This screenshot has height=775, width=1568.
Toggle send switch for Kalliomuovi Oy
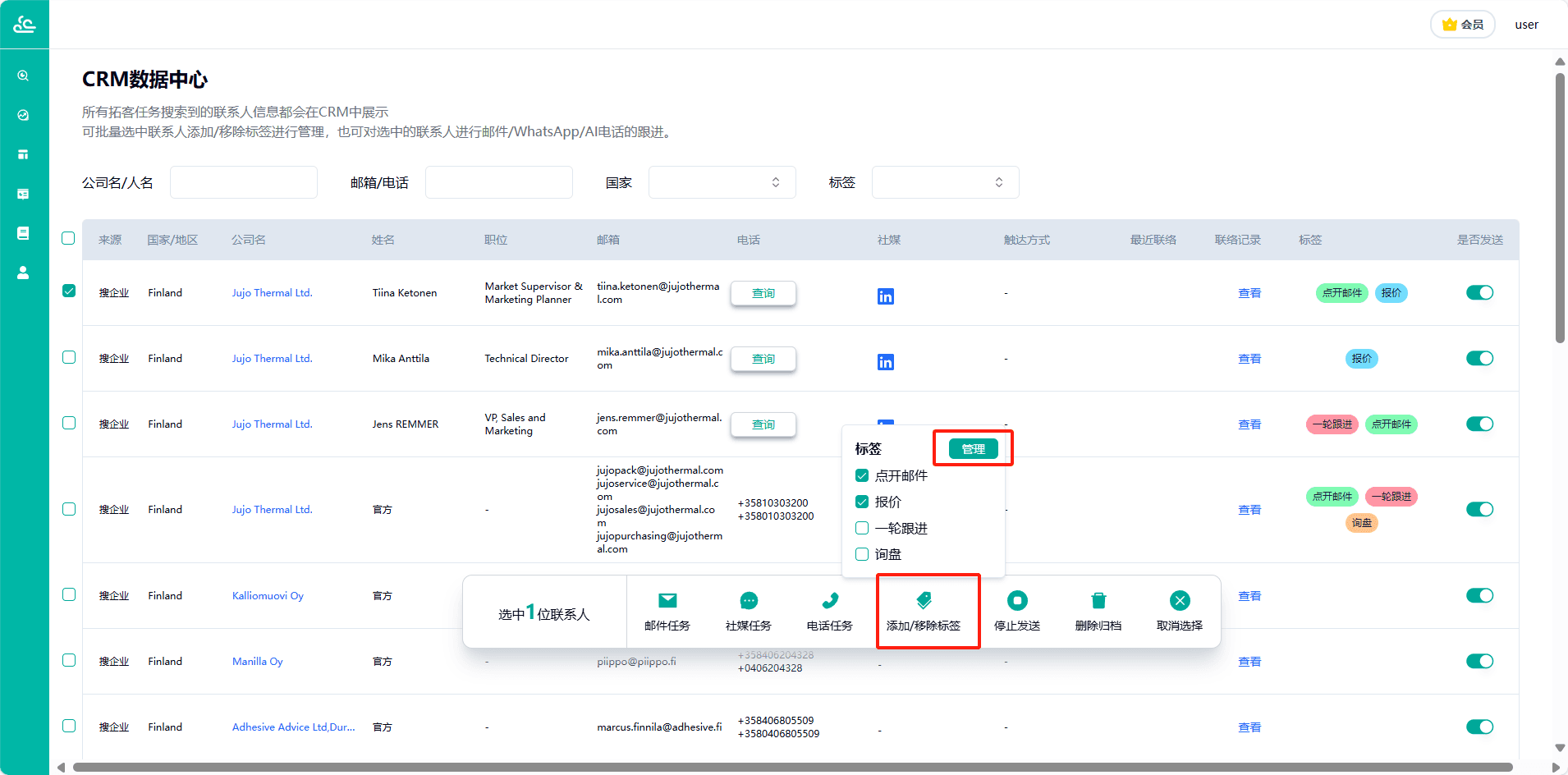pyautogui.click(x=1479, y=596)
